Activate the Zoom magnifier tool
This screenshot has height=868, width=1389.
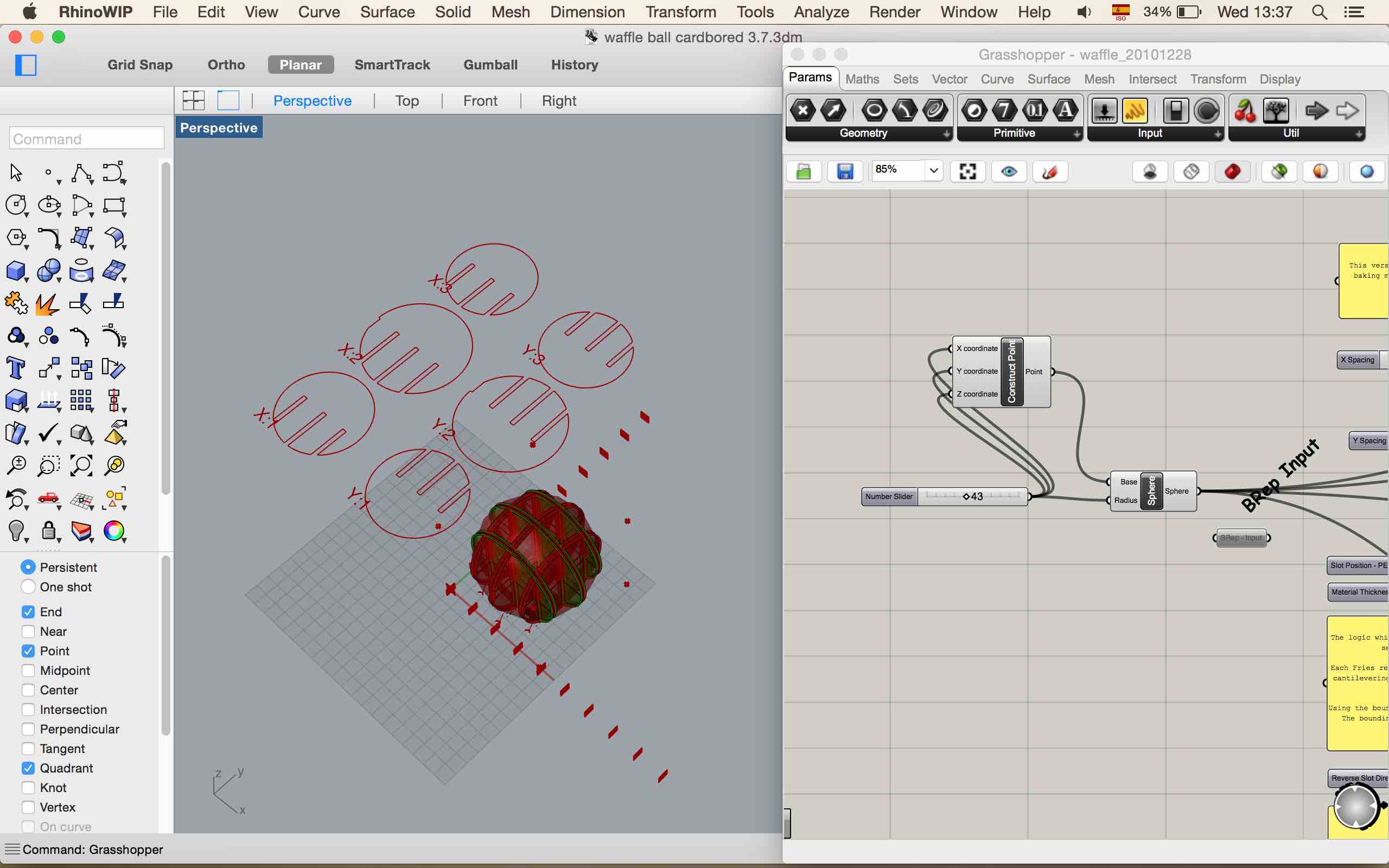(x=16, y=465)
